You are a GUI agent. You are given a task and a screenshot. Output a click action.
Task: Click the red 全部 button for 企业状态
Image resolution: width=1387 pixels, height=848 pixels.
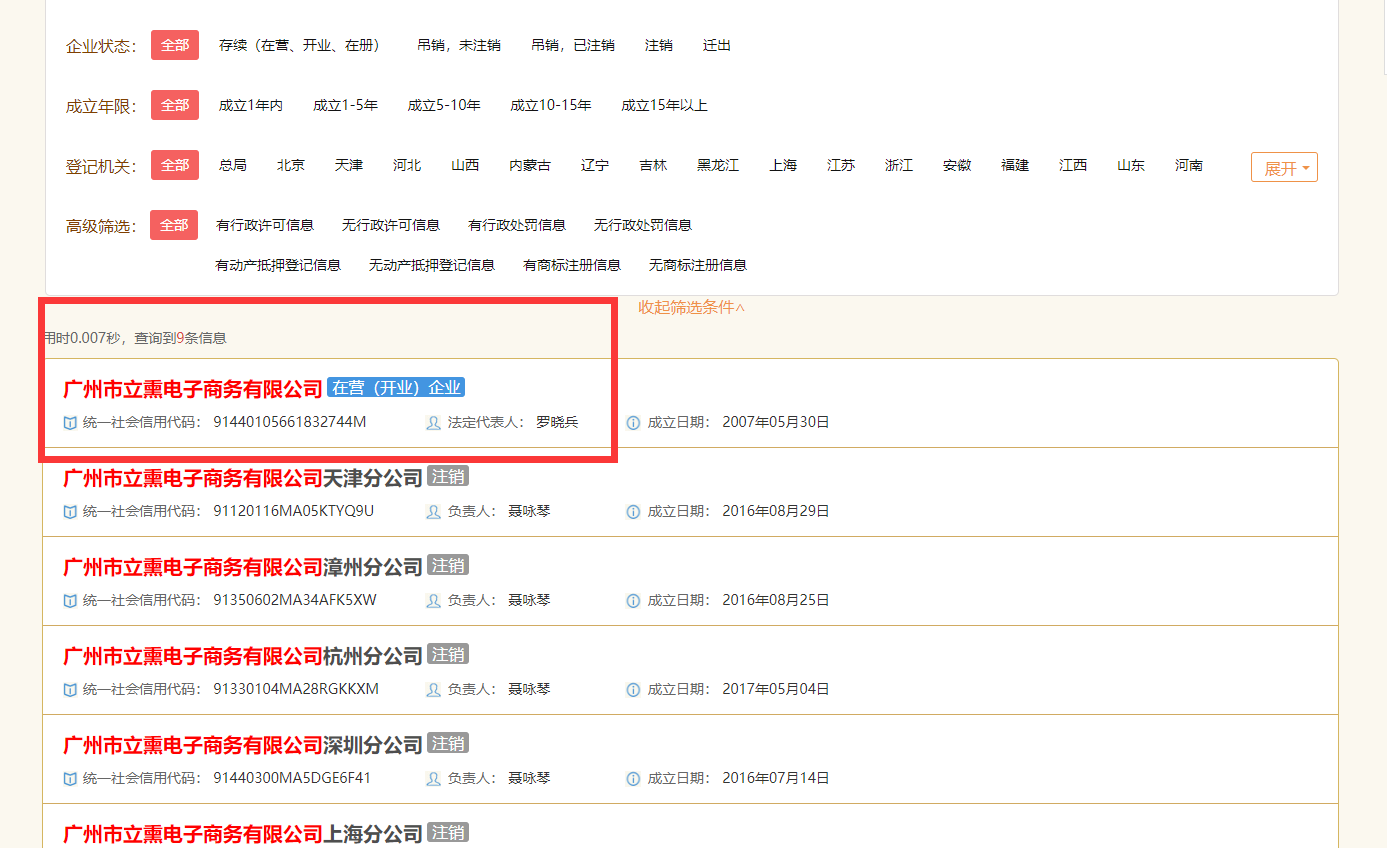174,44
